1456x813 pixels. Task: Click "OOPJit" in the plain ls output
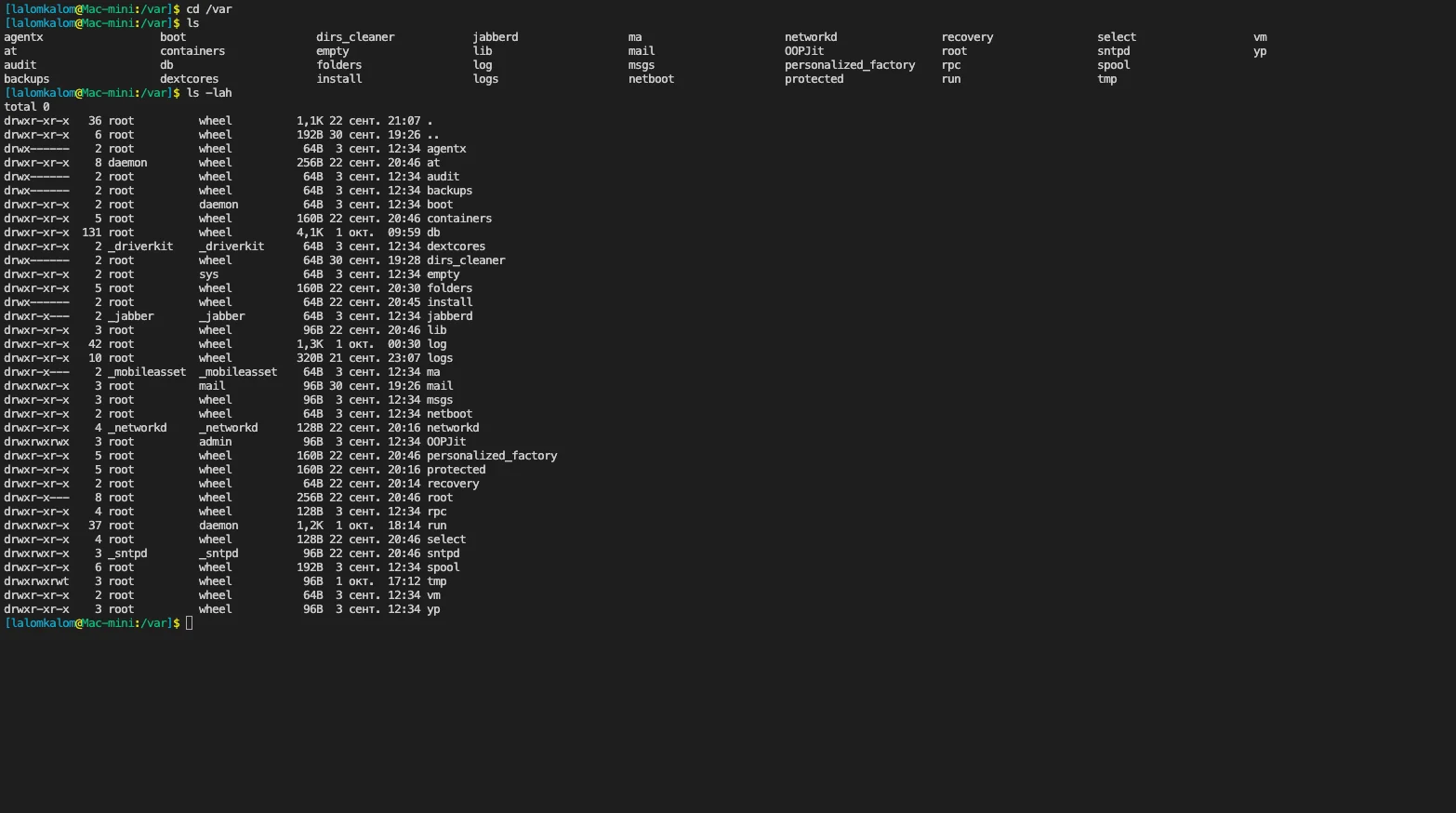click(804, 51)
